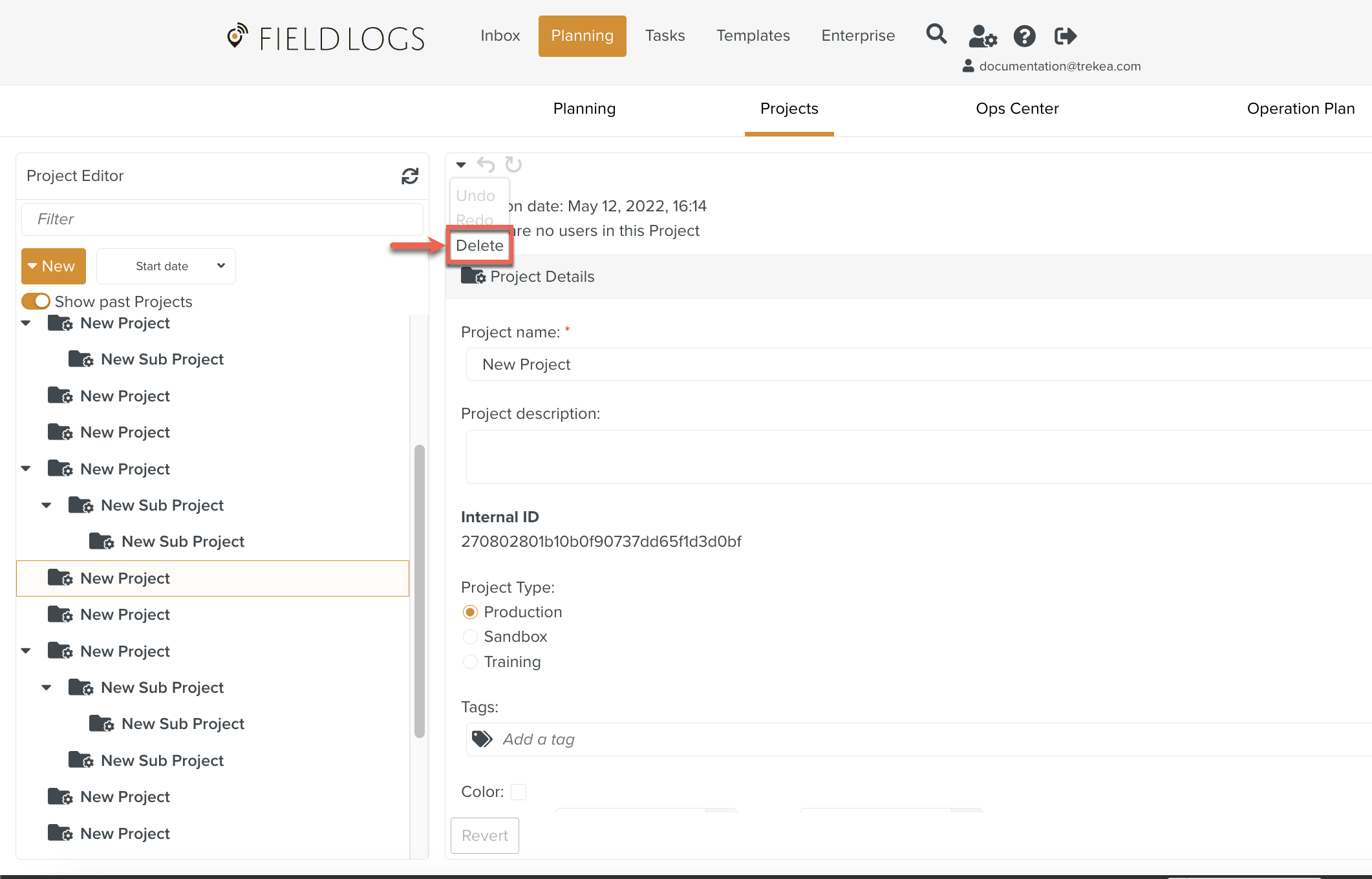Click the redo arrow icon
Image resolution: width=1372 pixels, height=879 pixels.
pyautogui.click(x=513, y=165)
